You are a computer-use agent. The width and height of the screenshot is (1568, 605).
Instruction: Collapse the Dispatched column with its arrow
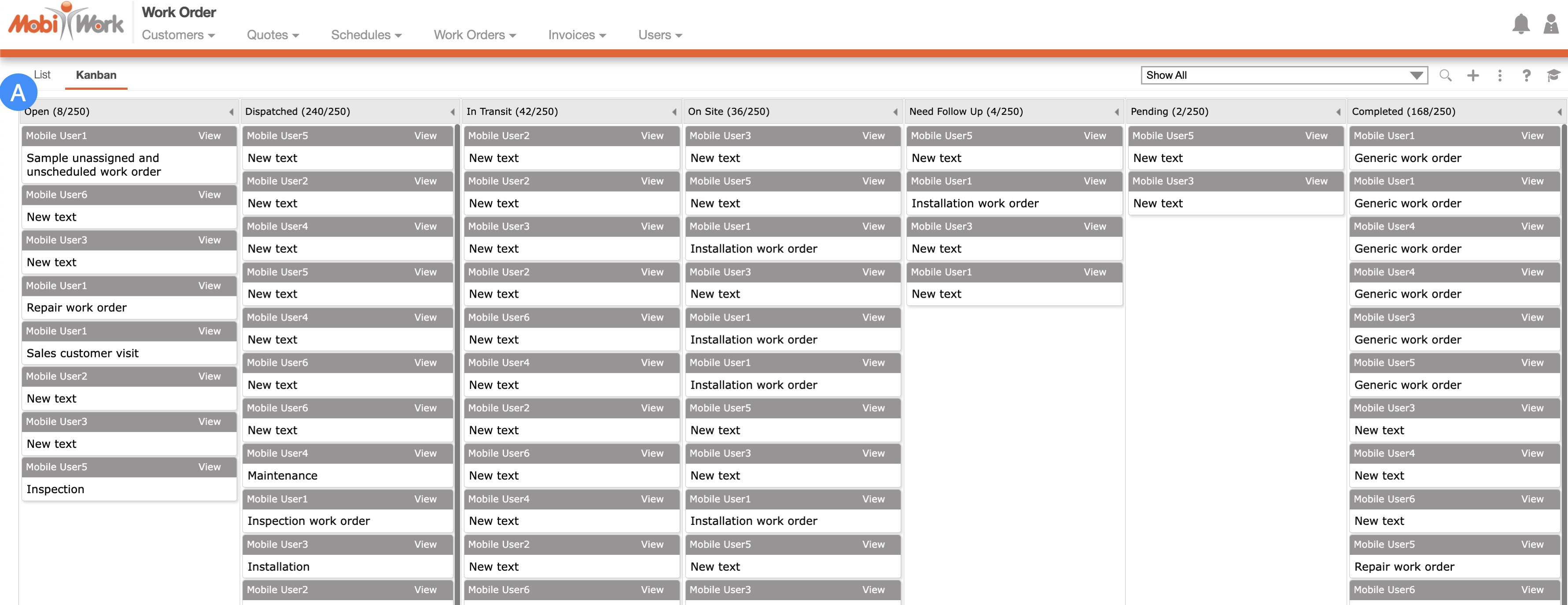point(452,112)
